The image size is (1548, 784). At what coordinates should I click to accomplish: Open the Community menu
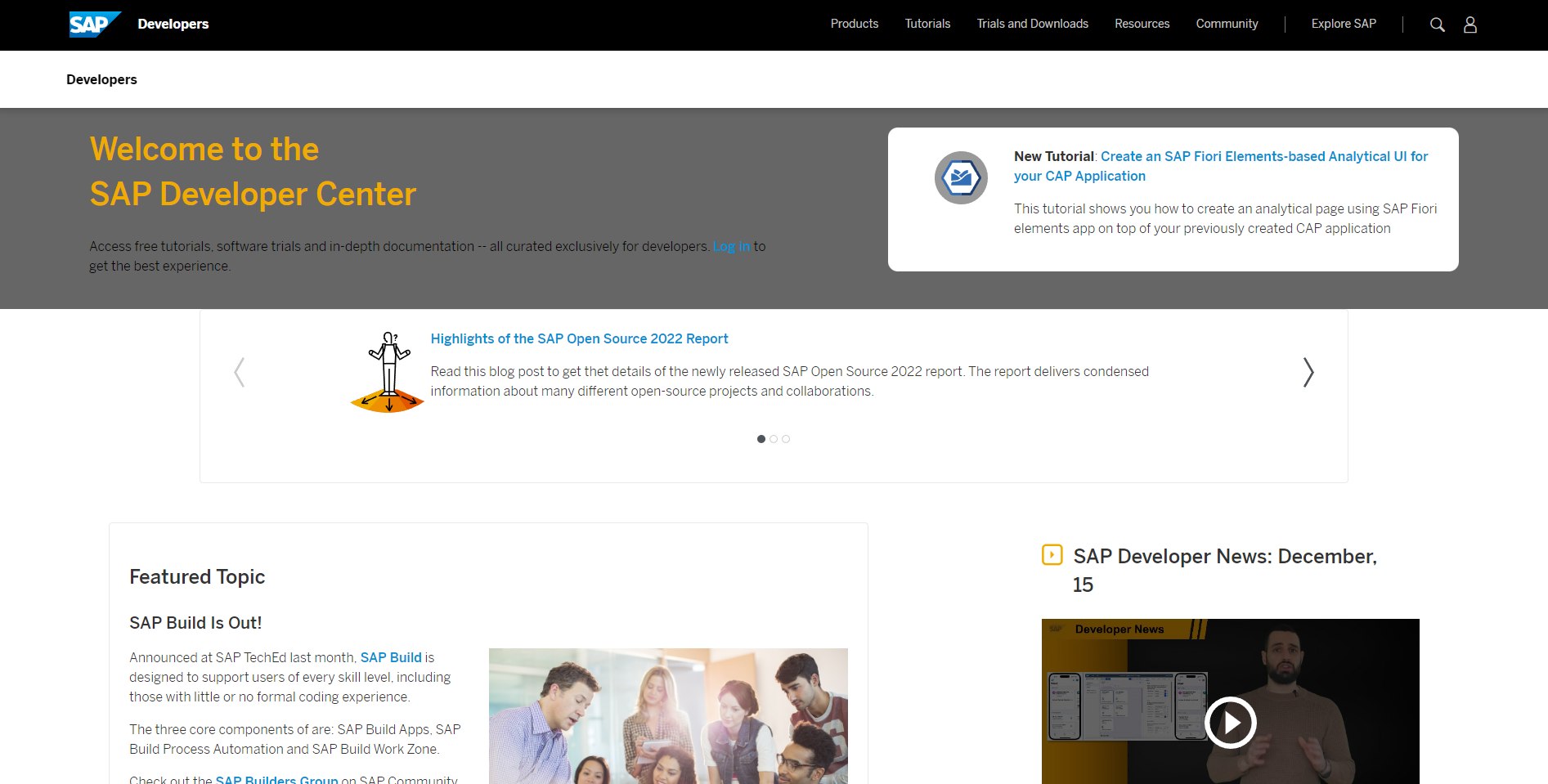[1227, 24]
